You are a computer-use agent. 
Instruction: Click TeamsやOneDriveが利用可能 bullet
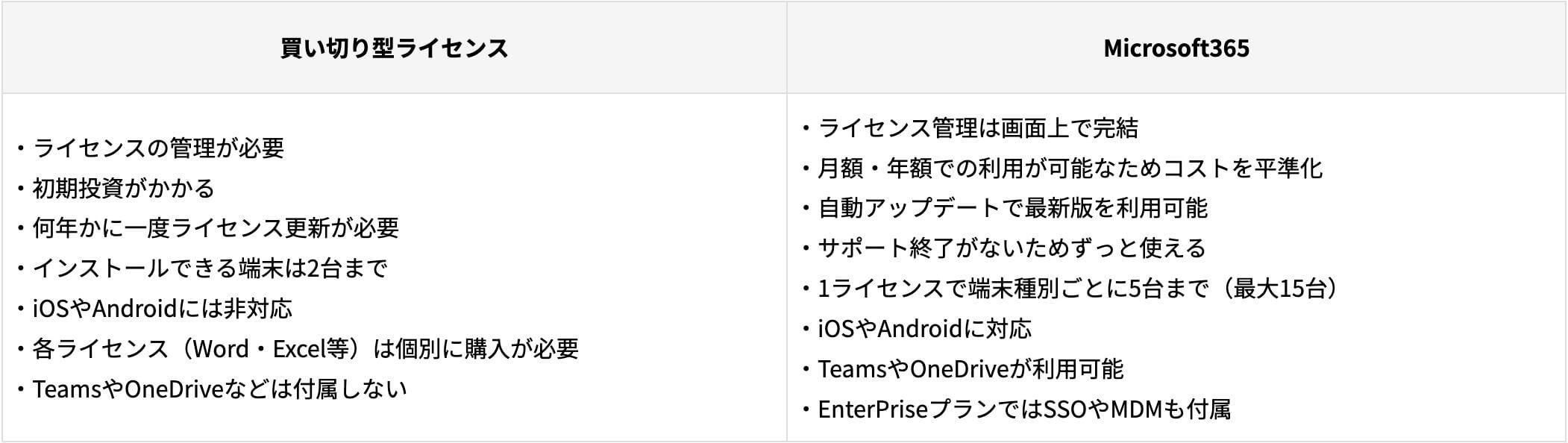[x=970, y=369]
